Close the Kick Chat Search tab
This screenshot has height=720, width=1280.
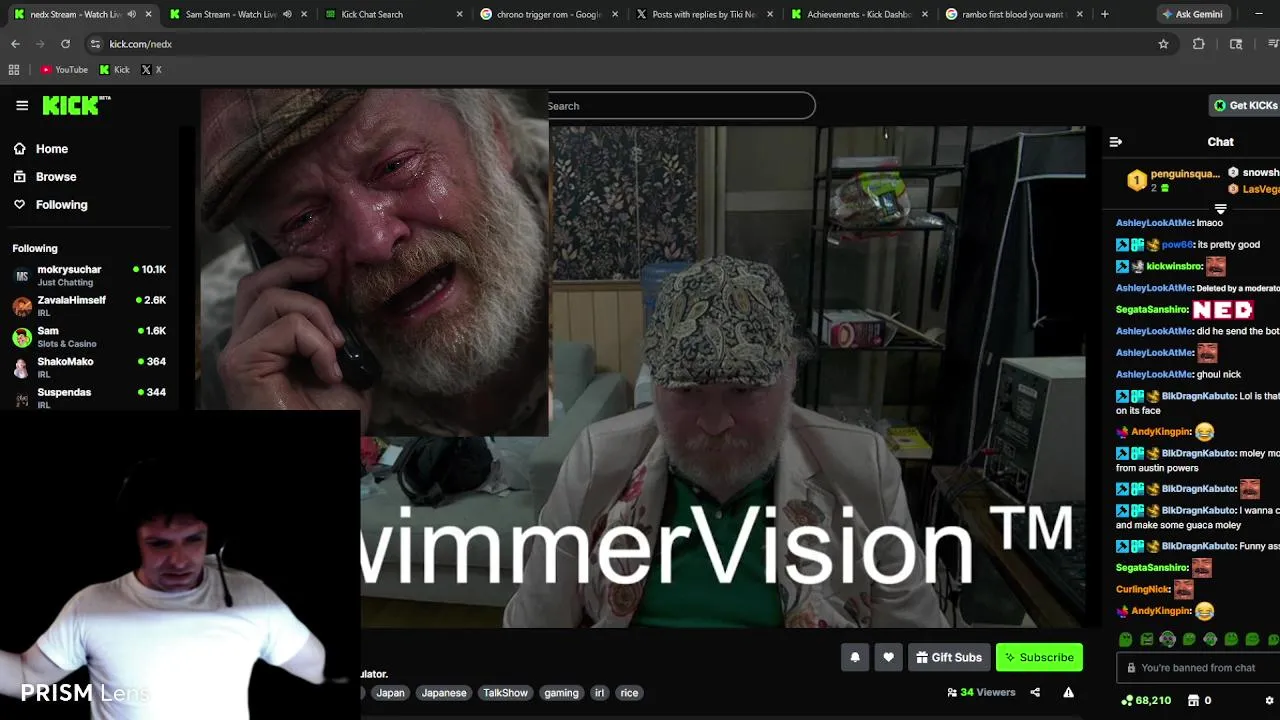tap(460, 14)
